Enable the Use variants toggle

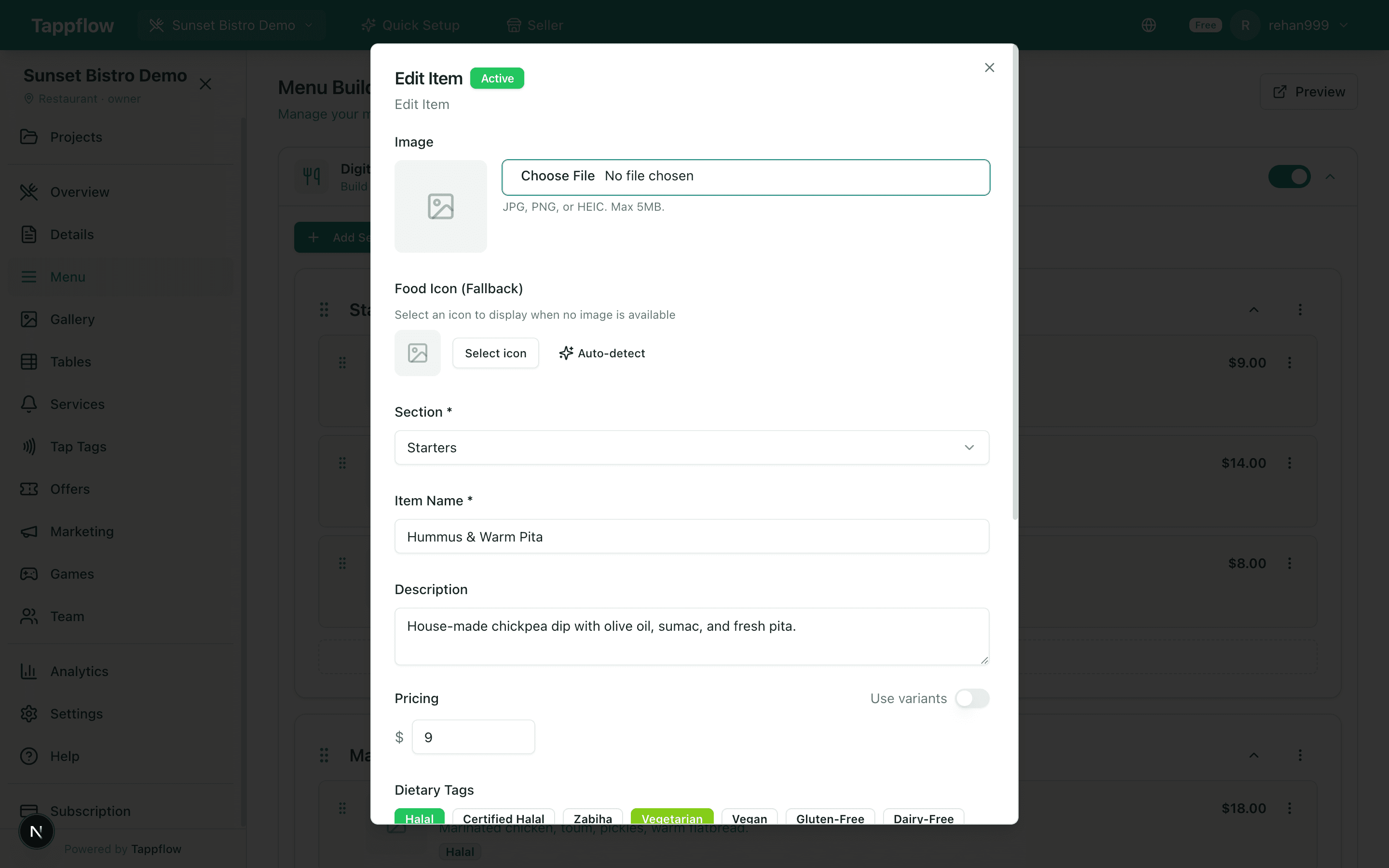pos(972,699)
